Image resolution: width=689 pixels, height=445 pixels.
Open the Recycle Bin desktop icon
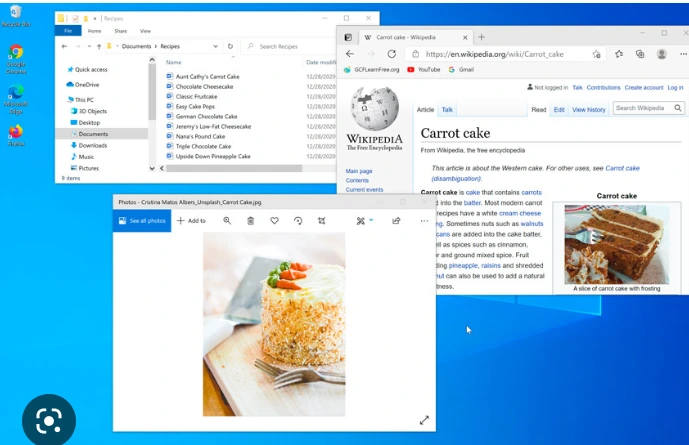tap(15, 16)
